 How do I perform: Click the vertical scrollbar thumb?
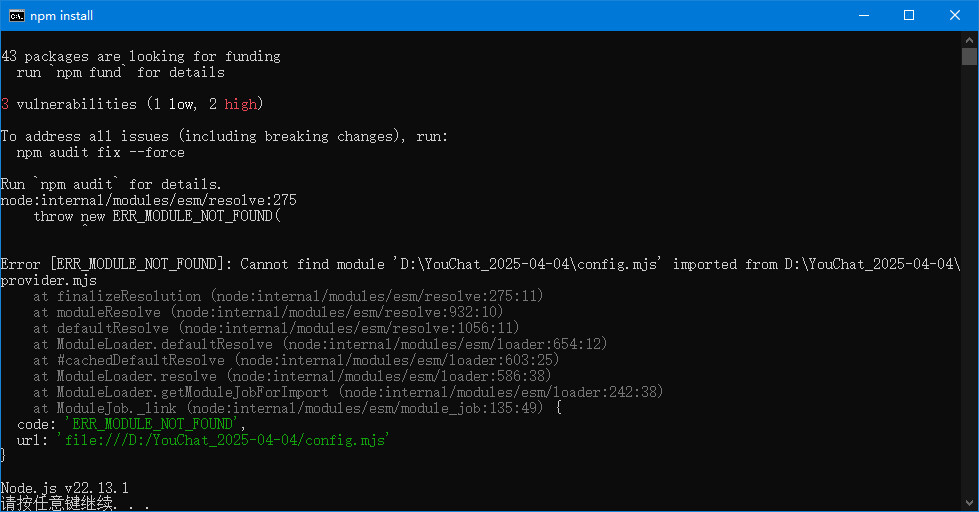coord(969,56)
